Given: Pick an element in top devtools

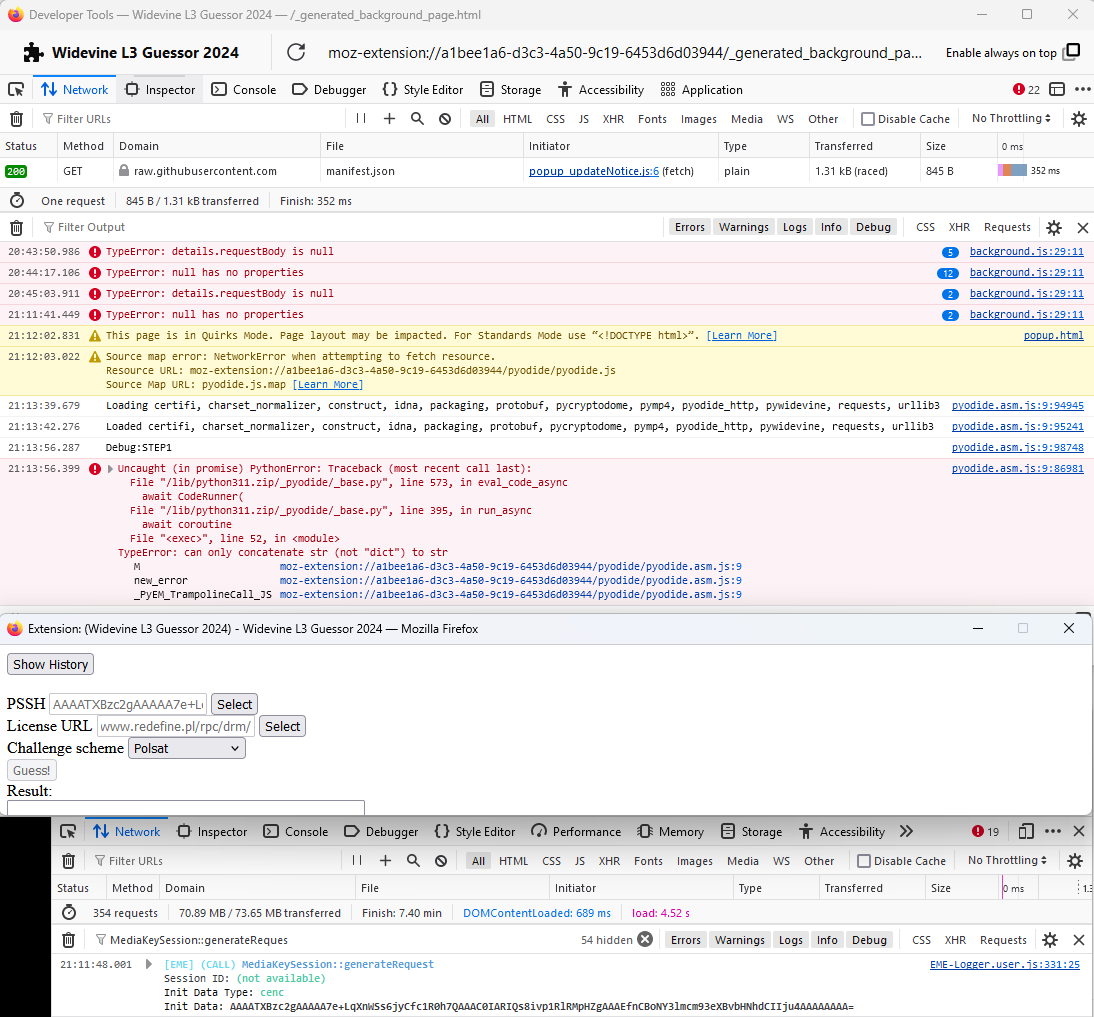Looking at the screenshot, I should point(15,89).
